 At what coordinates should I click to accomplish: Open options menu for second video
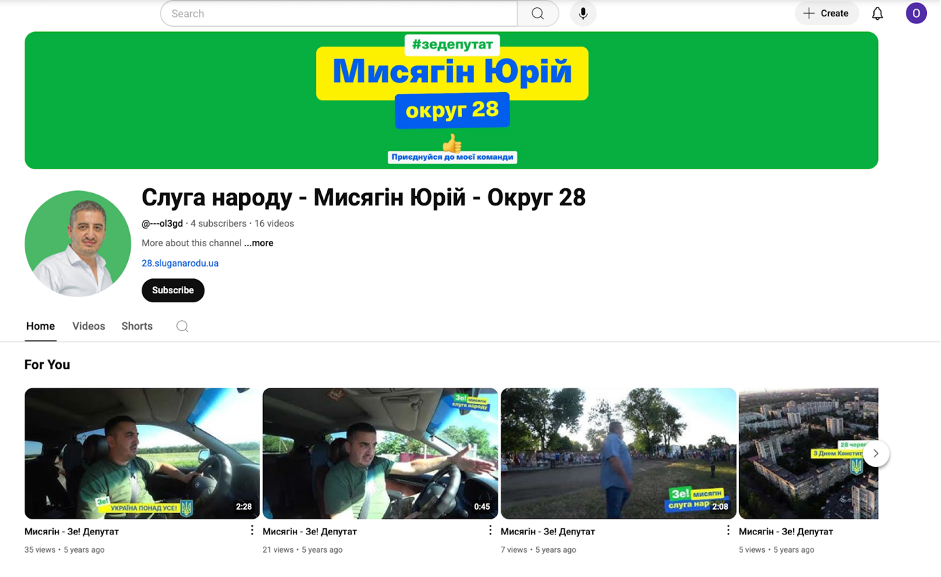pyautogui.click(x=490, y=531)
